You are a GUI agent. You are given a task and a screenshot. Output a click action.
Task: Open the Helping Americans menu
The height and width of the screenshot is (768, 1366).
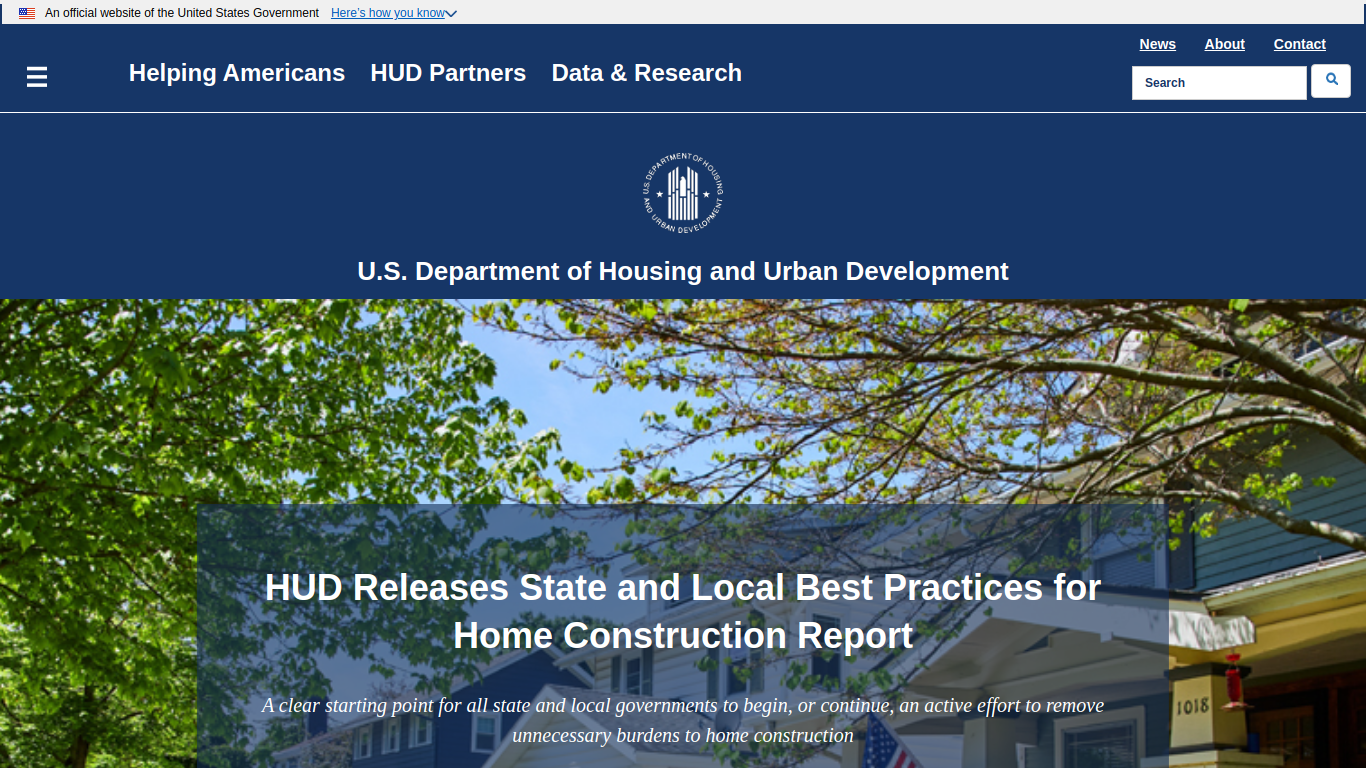[x=237, y=73]
